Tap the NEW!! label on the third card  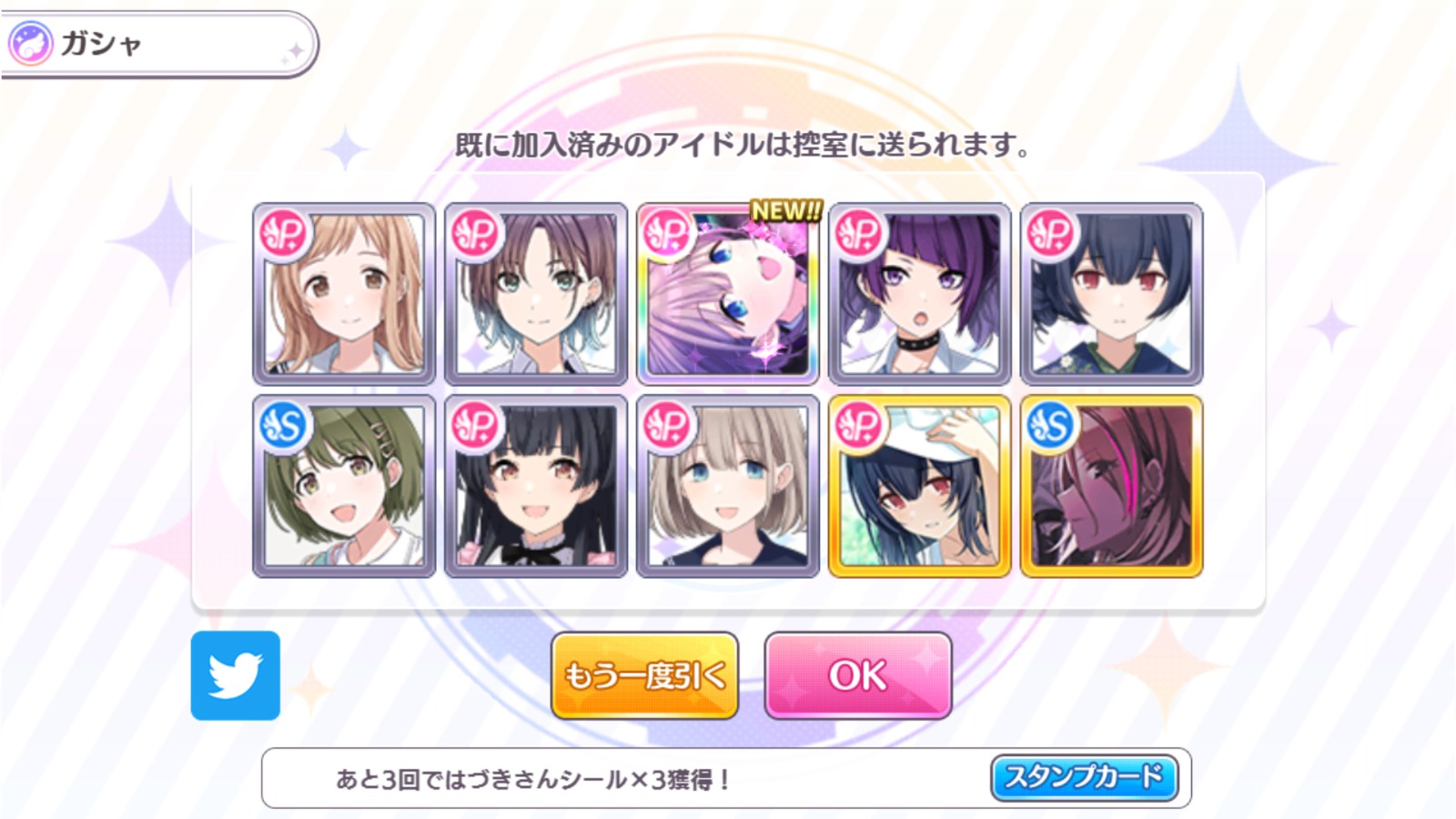coord(785,211)
